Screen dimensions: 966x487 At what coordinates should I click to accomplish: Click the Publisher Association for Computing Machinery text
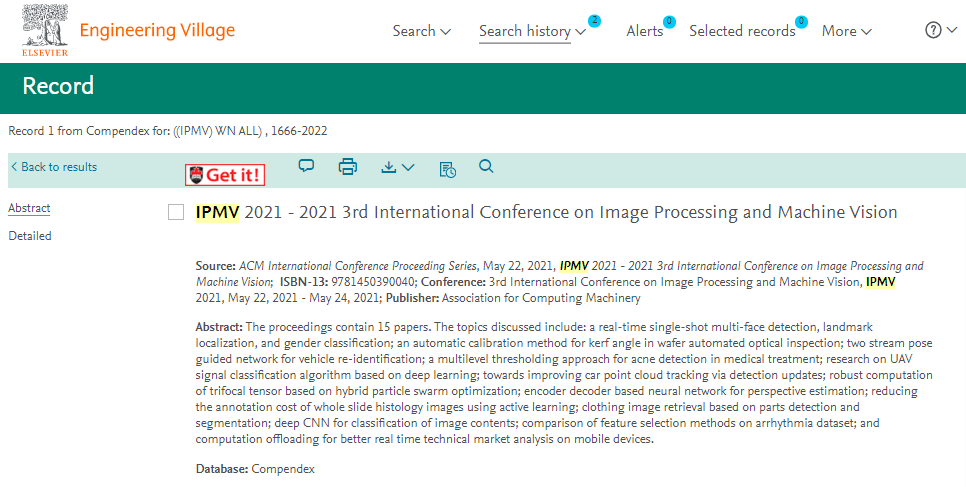coord(514,298)
